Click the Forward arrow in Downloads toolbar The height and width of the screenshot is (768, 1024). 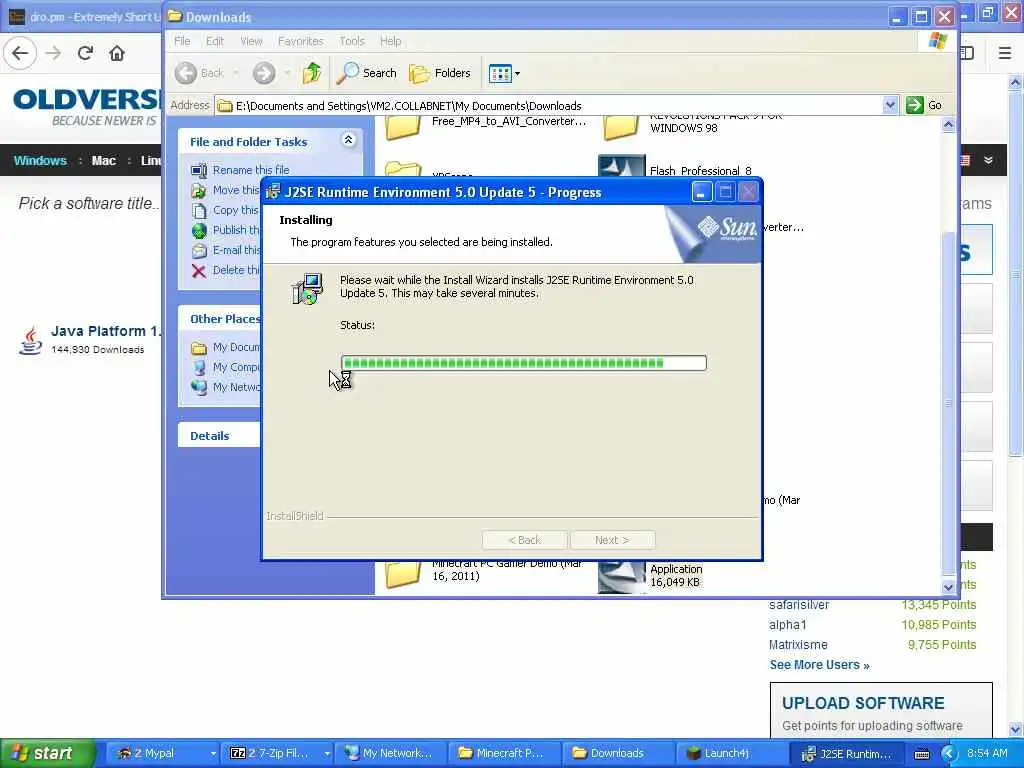pyautogui.click(x=264, y=73)
